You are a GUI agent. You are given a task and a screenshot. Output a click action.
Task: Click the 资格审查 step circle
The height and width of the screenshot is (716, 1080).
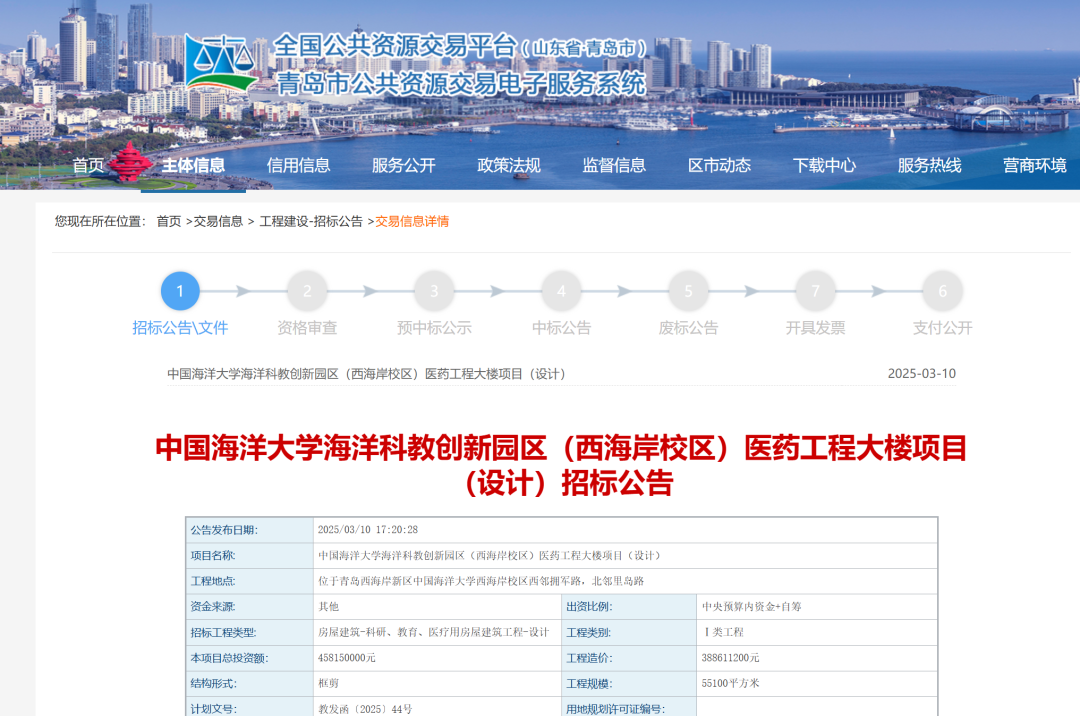pyautogui.click(x=307, y=291)
